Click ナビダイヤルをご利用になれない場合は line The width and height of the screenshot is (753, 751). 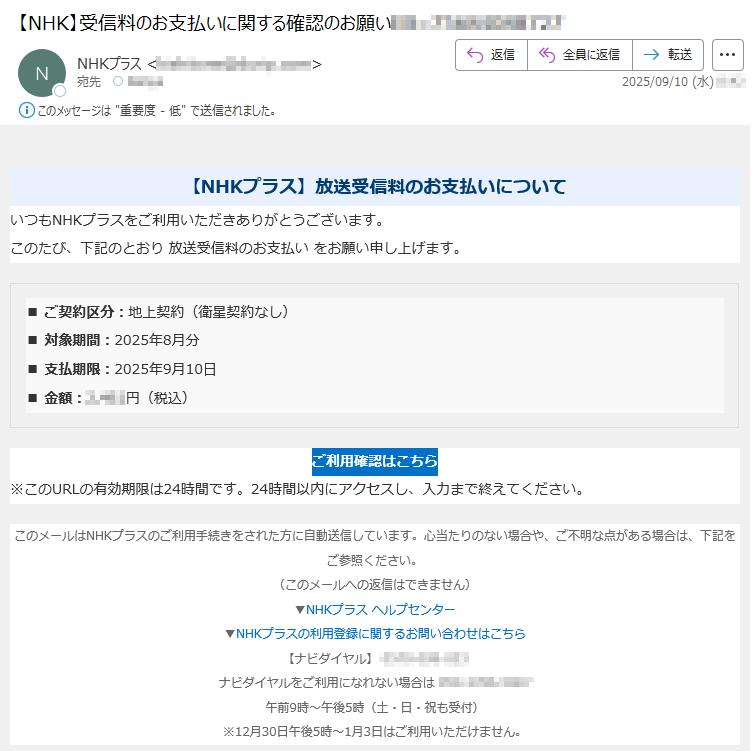pyautogui.click(x=376, y=682)
